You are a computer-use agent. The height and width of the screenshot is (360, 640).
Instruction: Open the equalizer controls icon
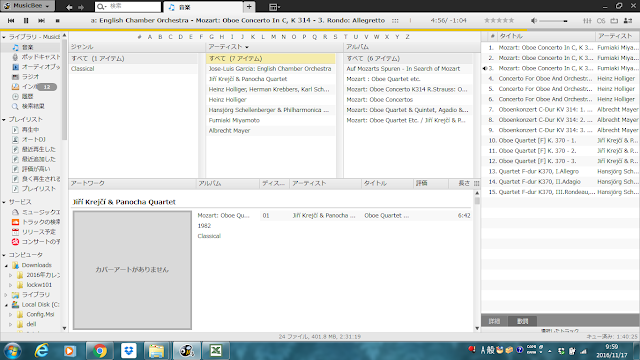click(587, 20)
